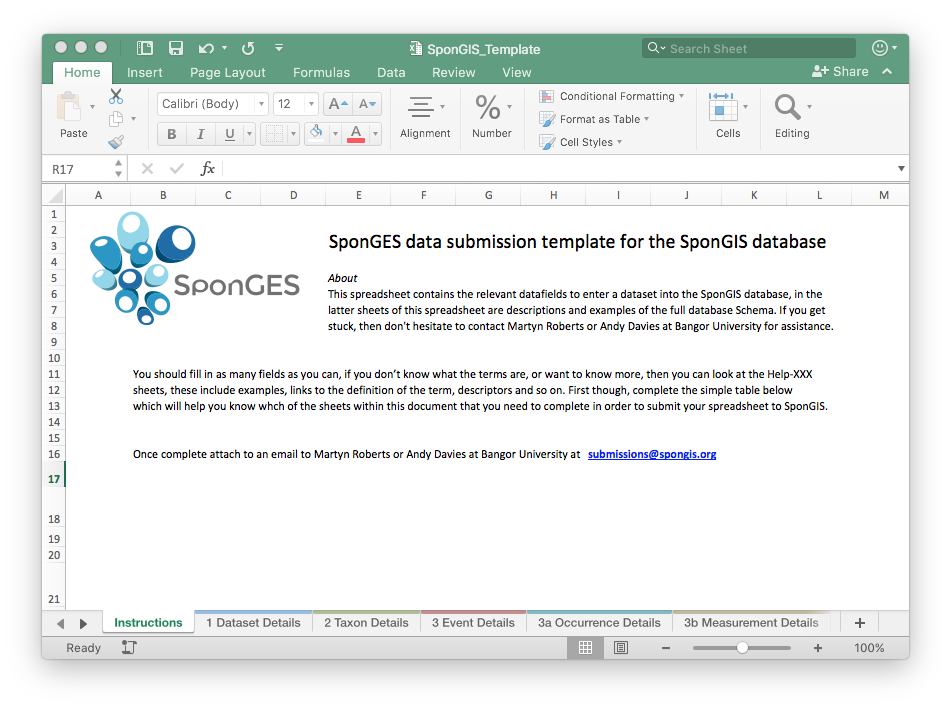Expand Cell Styles menu
This screenshot has height=709, width=951.
pyautogui.click(x=619, y=142)
